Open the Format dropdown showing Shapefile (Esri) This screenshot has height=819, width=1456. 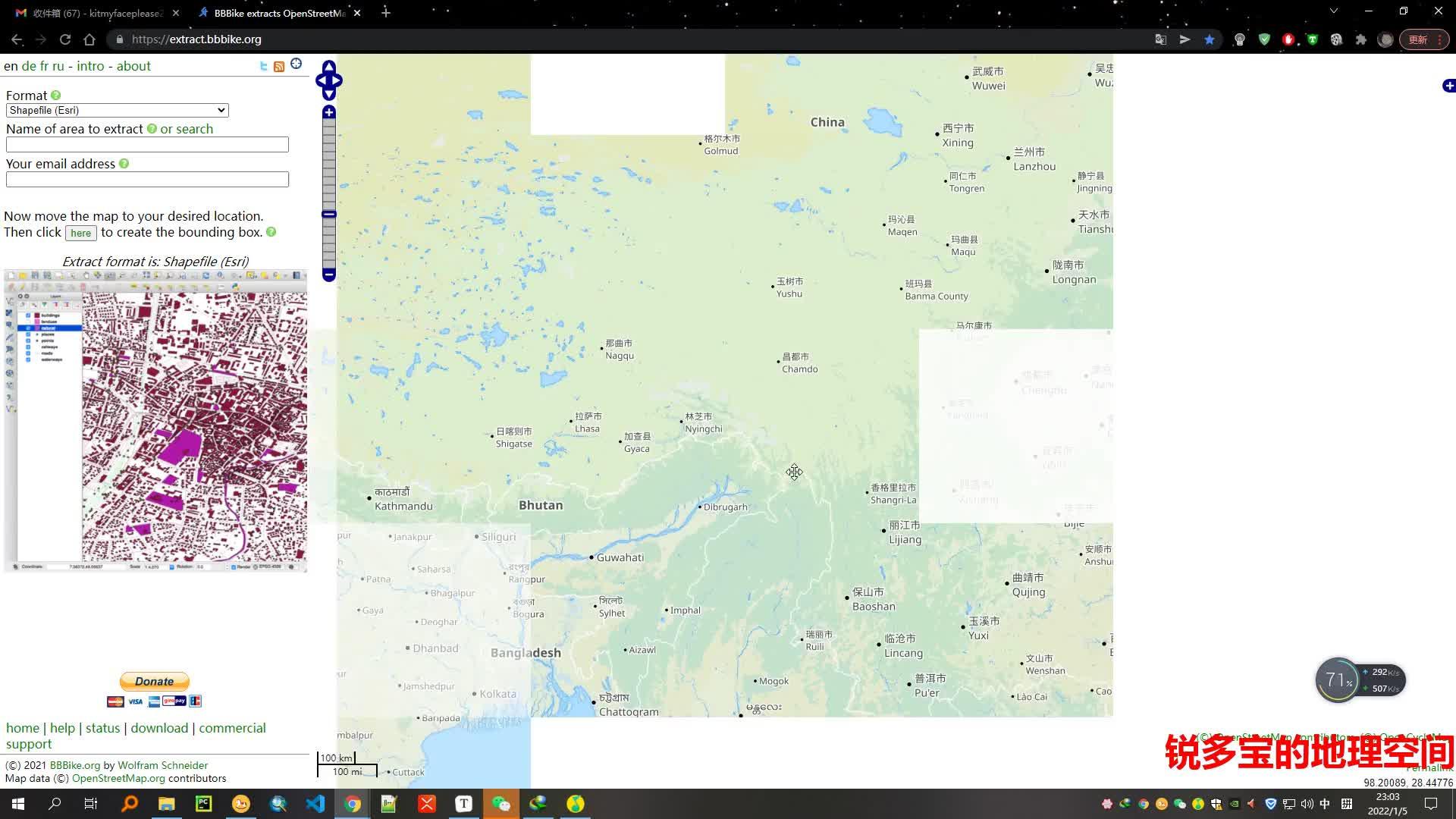click(x=117, y=111)
